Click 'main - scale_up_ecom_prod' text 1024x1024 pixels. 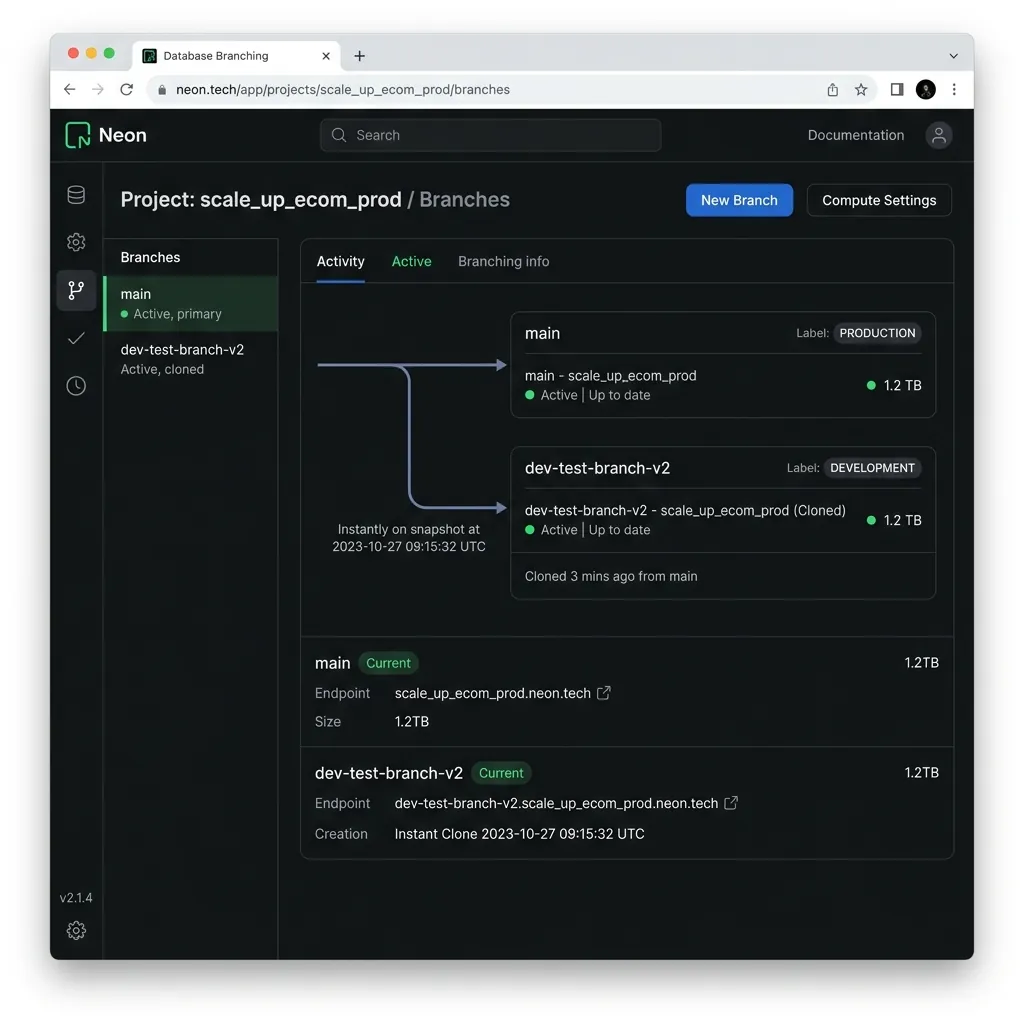(611, 376)
